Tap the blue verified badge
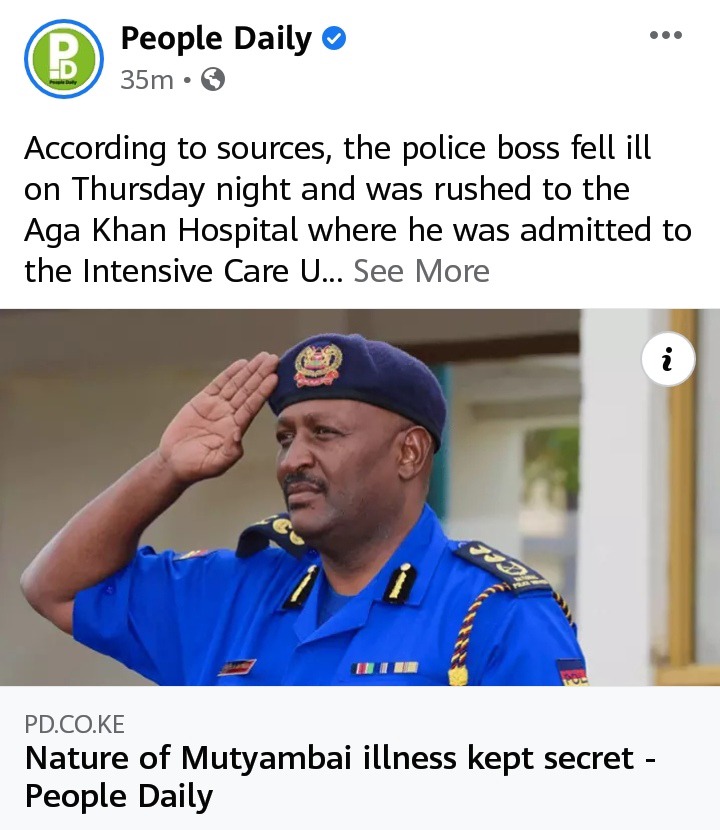The height and width of the screenshot is (830, 720). (x=335, y=39)
